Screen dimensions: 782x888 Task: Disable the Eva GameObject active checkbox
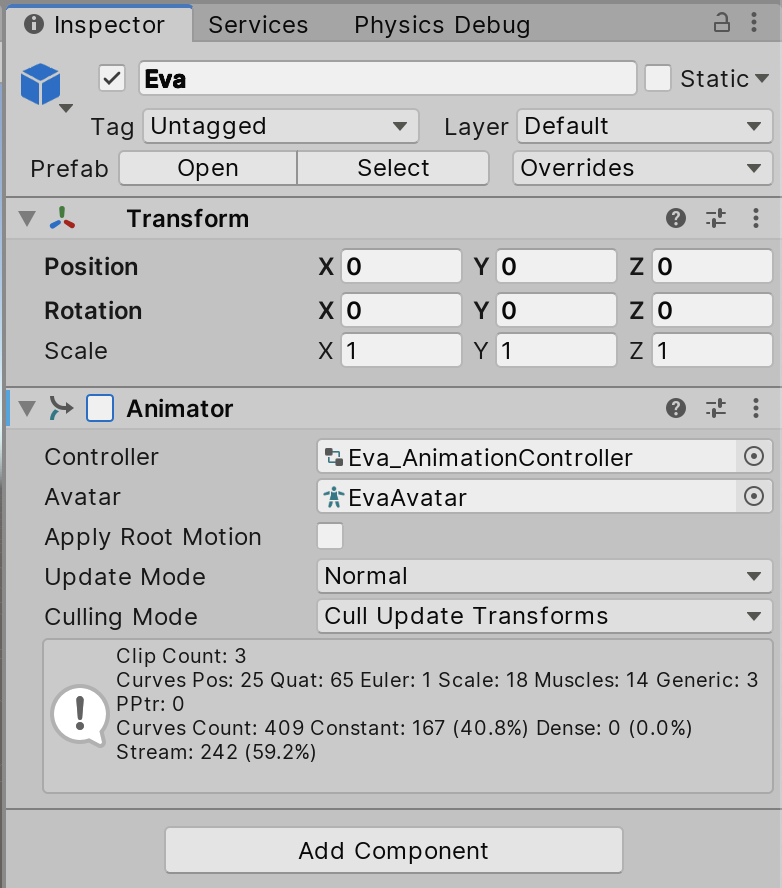coord(112,78)
